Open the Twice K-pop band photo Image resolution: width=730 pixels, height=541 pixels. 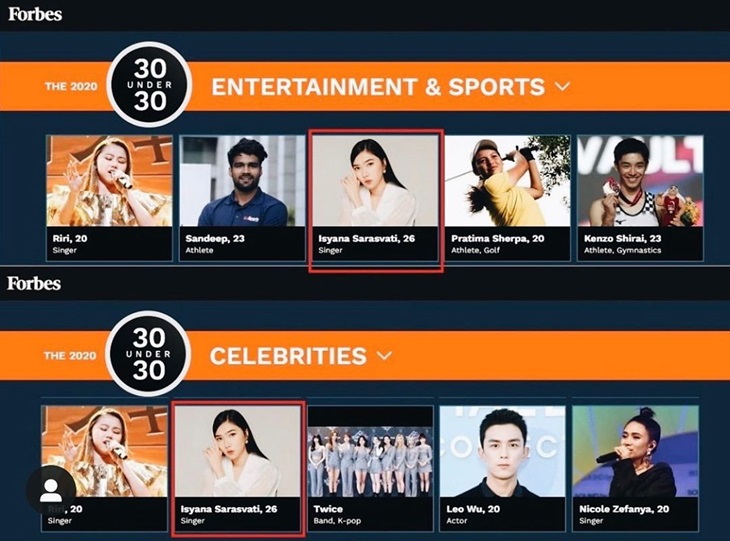click(371, 451)
